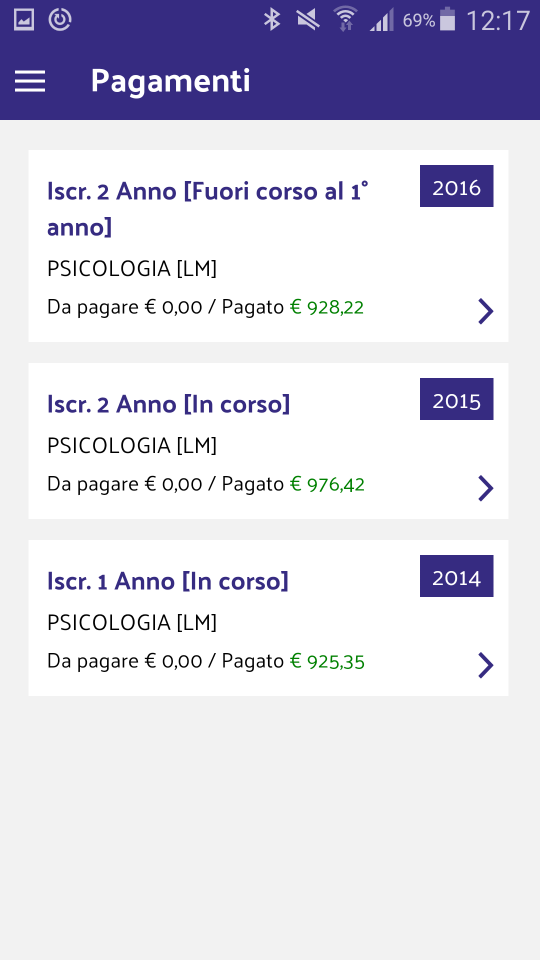Tap the Wi-Fi status icon
Viewport: 540px width, 960px height.
coord(346,19)
